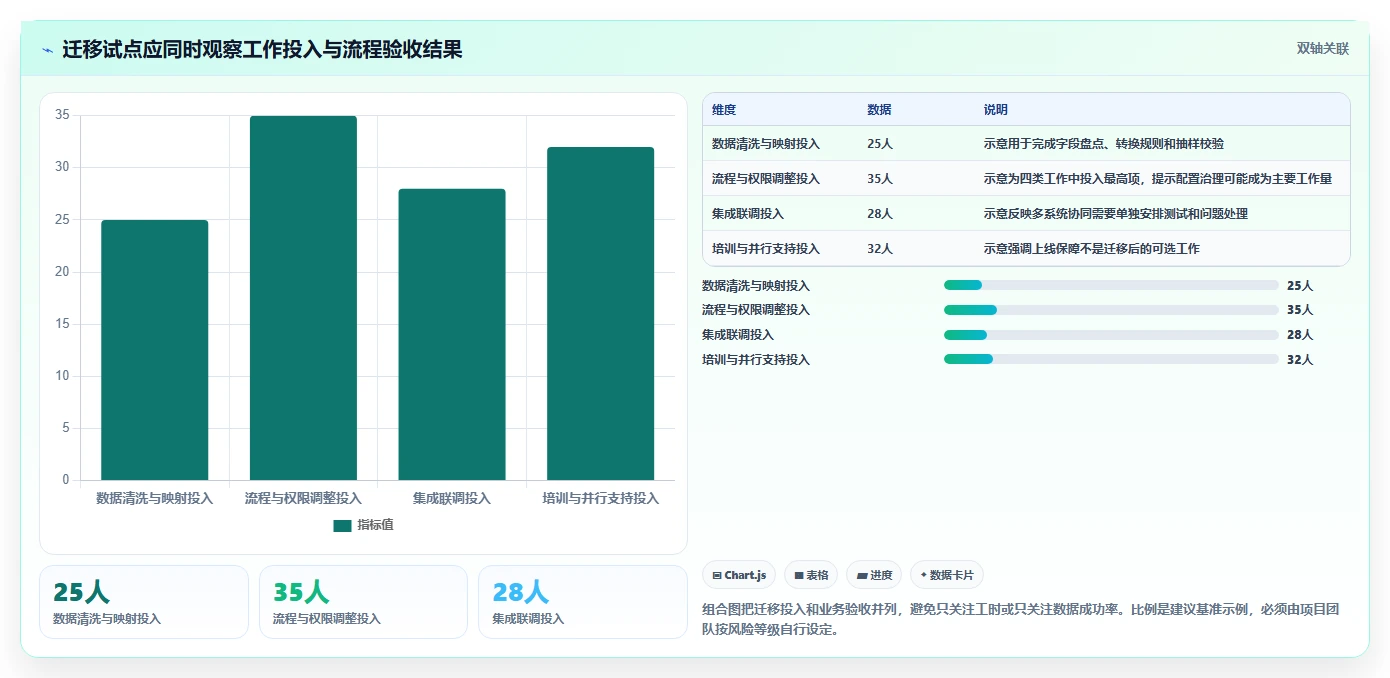Click x-axis label 培训与并行支持投入
This screenshot has height=678, width=1390.
point(600,498)
